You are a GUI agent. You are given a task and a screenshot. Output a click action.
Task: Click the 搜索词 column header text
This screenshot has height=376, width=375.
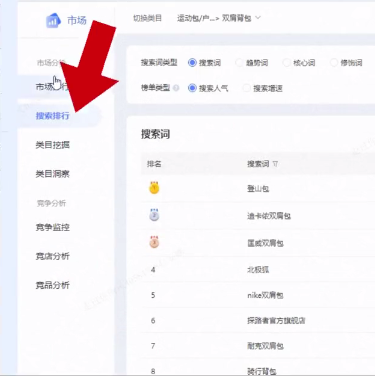tap(258, 164)
